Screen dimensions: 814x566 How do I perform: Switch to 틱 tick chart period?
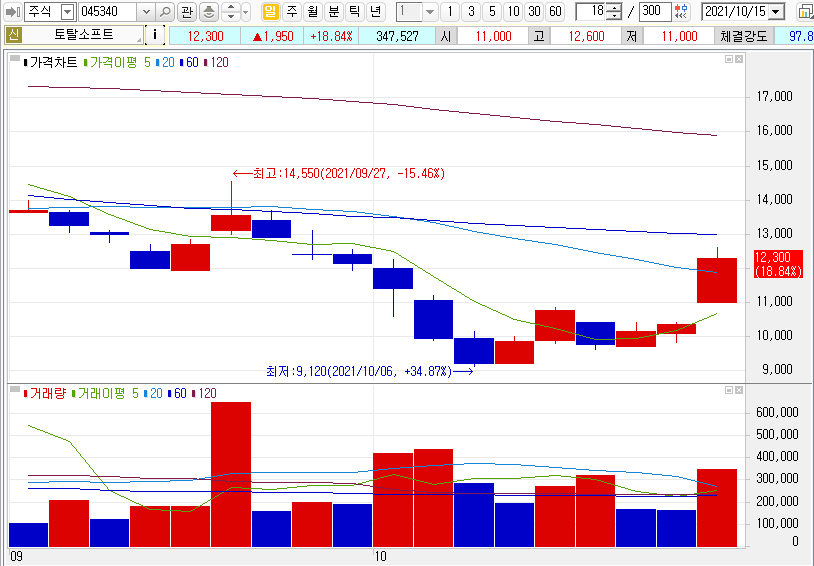pos(355,11)
